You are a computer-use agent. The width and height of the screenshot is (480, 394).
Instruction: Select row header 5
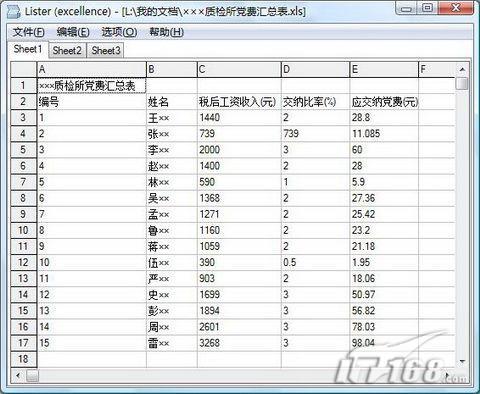pos(23,150)
